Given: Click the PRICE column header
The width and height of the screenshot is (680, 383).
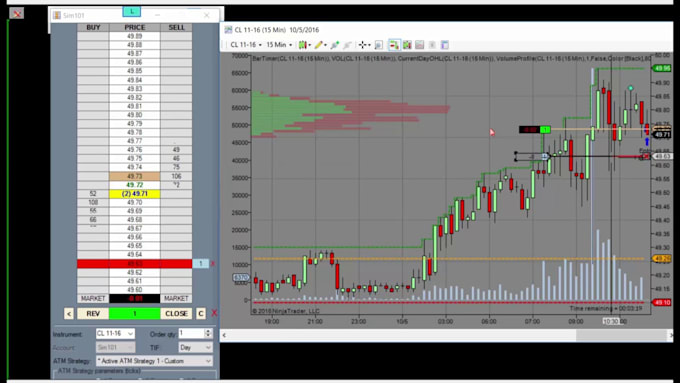Looking at the screenshot, I should pyautogui.click(x=134, y=27).
